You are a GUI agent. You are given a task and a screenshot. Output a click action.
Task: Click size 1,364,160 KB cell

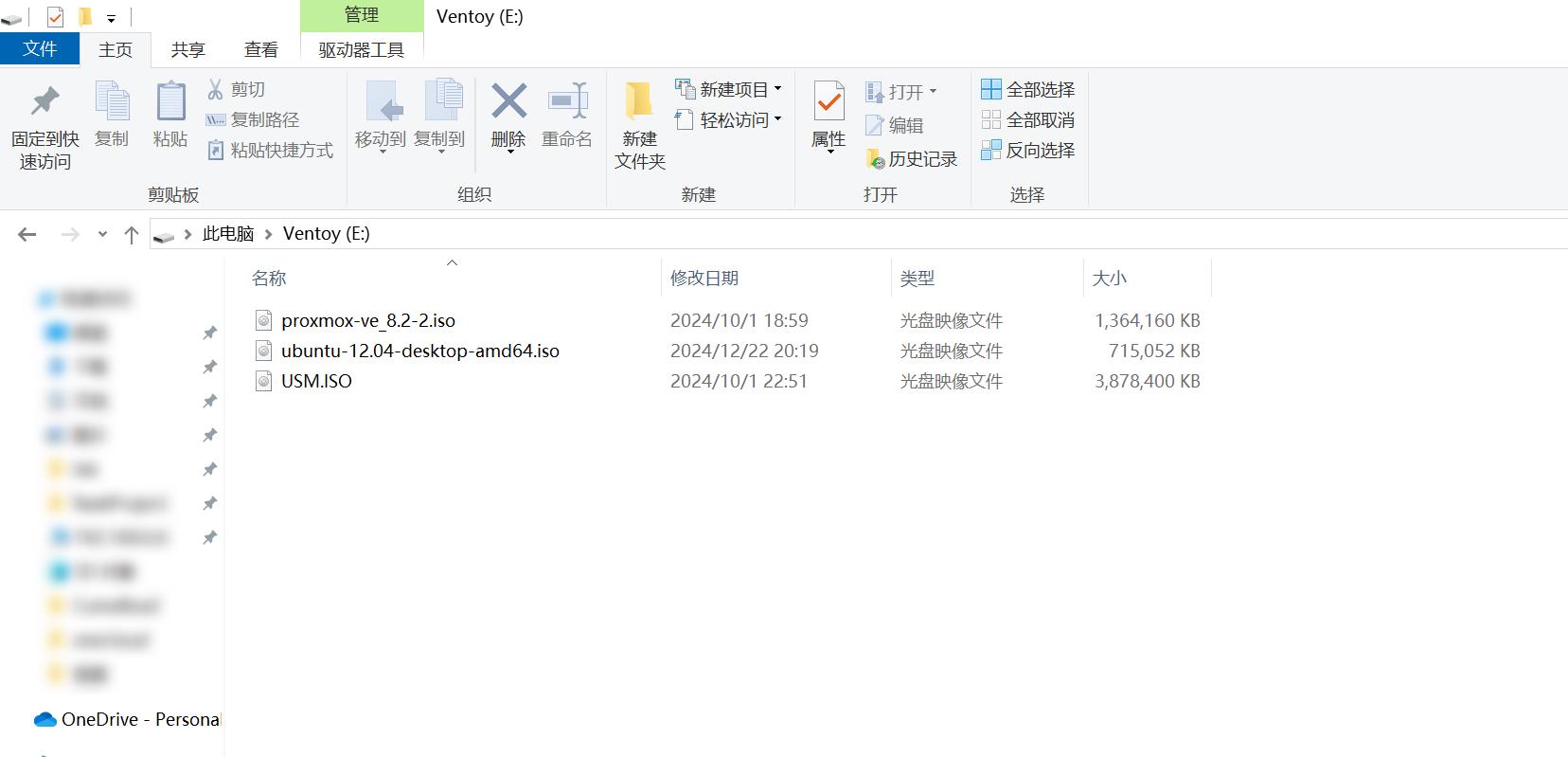tap(1148, 320)
